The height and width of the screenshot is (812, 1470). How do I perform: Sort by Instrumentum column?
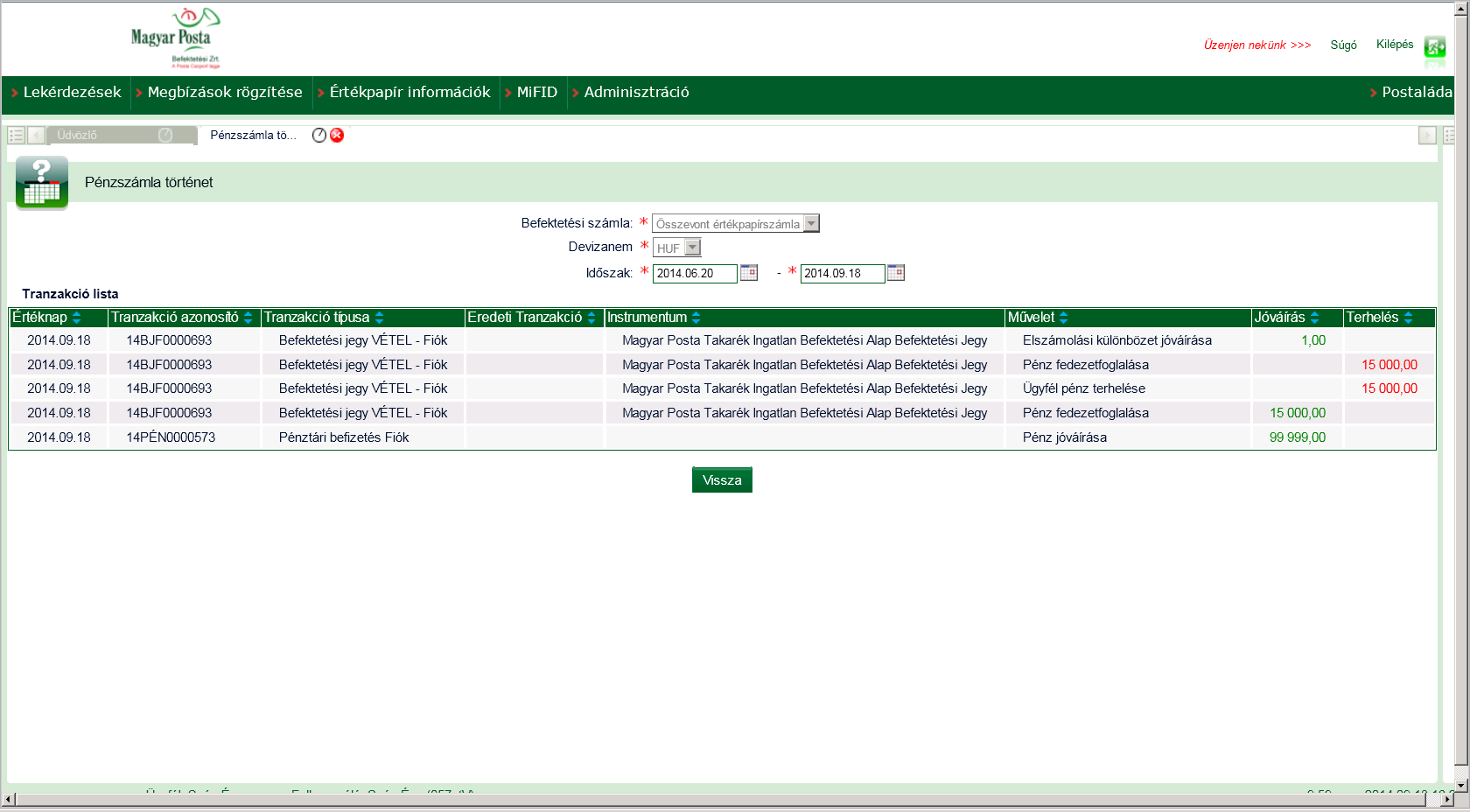tap(696, 318)
